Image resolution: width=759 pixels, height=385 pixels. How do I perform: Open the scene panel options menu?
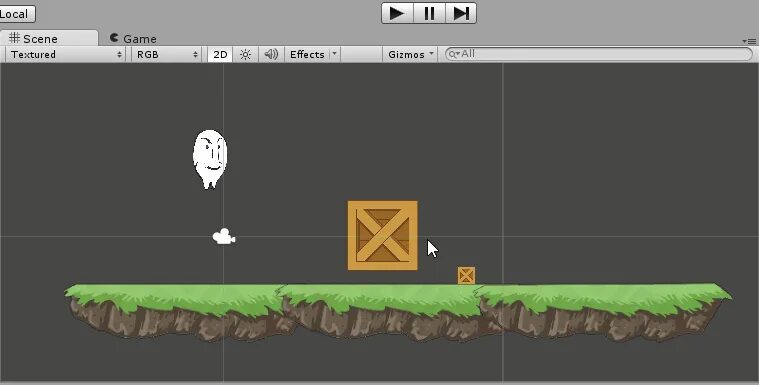(x=749, y=41)
